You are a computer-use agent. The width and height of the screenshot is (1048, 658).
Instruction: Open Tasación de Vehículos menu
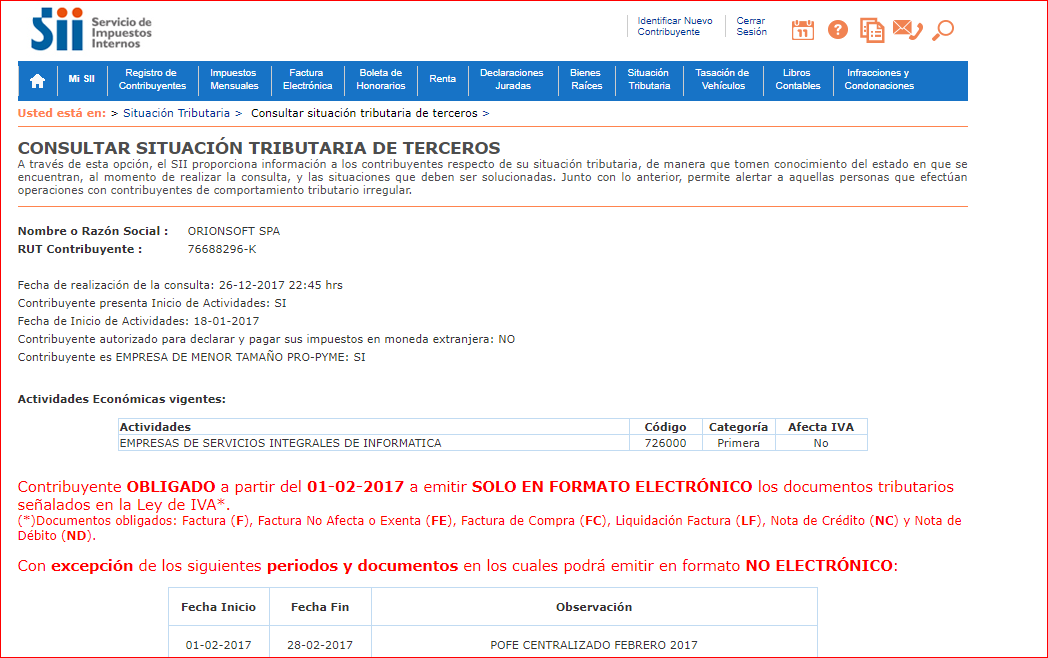[723, 79]
